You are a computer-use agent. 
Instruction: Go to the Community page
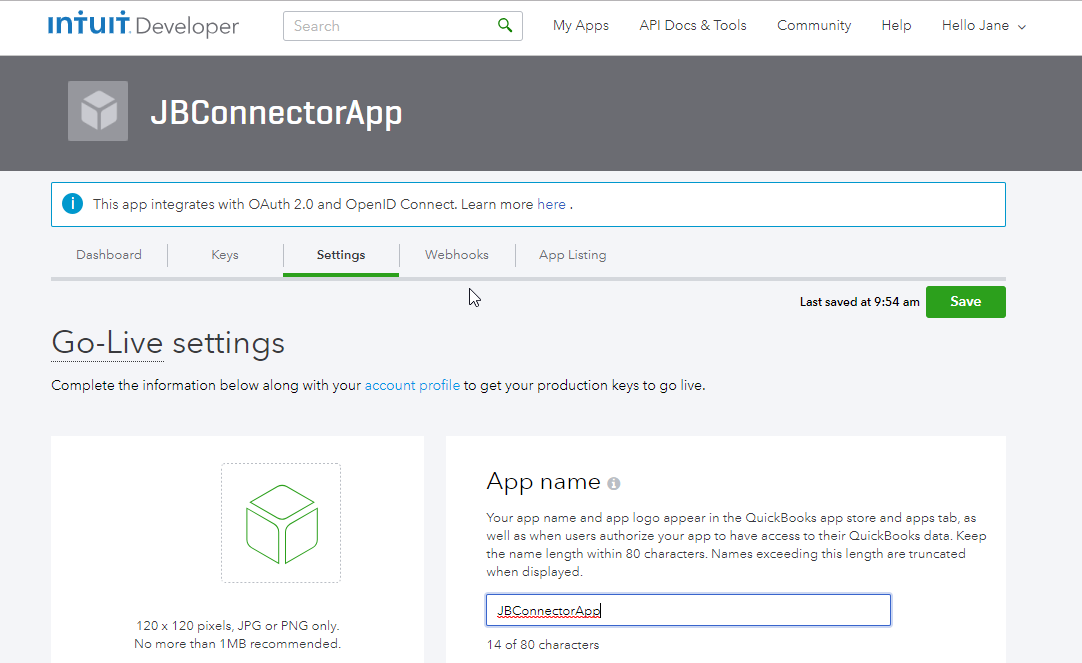(814, 26)
